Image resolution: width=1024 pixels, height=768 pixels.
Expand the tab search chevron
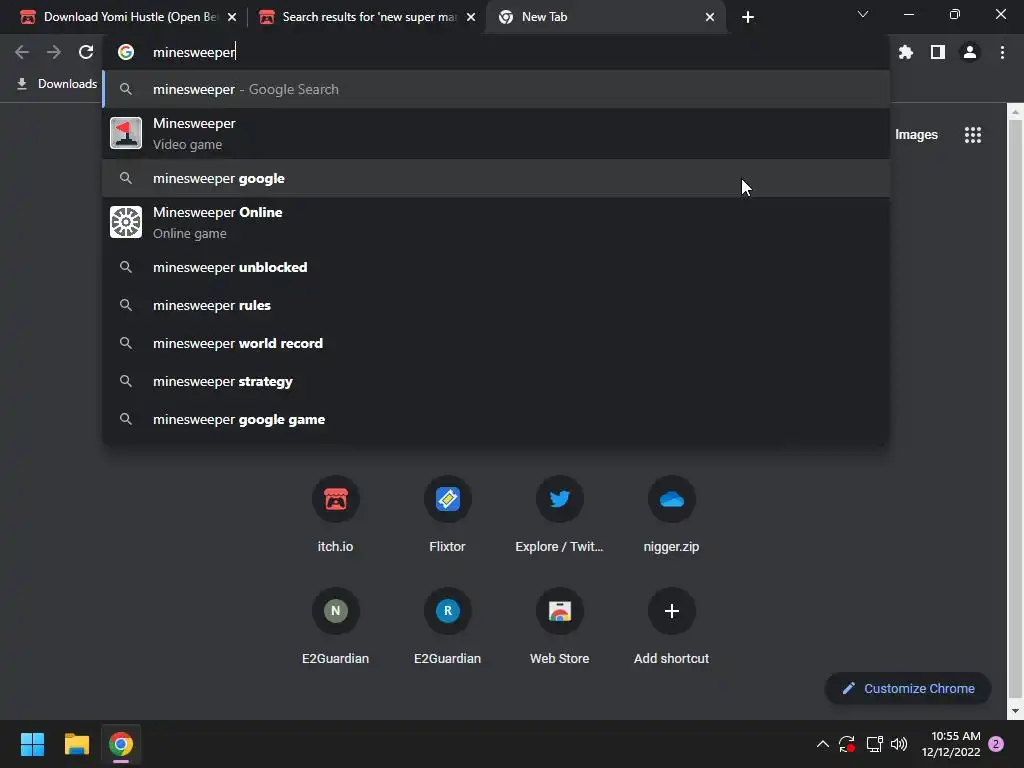click(x=863, y=14)
